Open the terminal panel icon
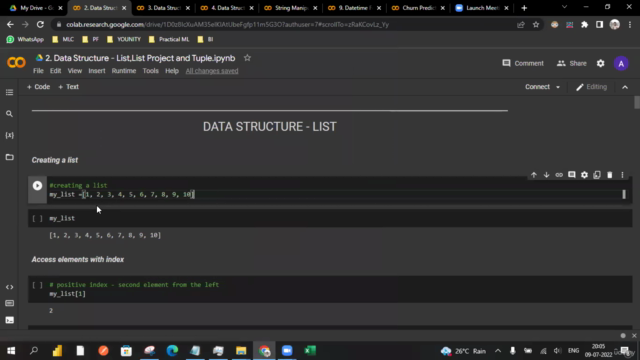640x360 pixels. [9, 320]
